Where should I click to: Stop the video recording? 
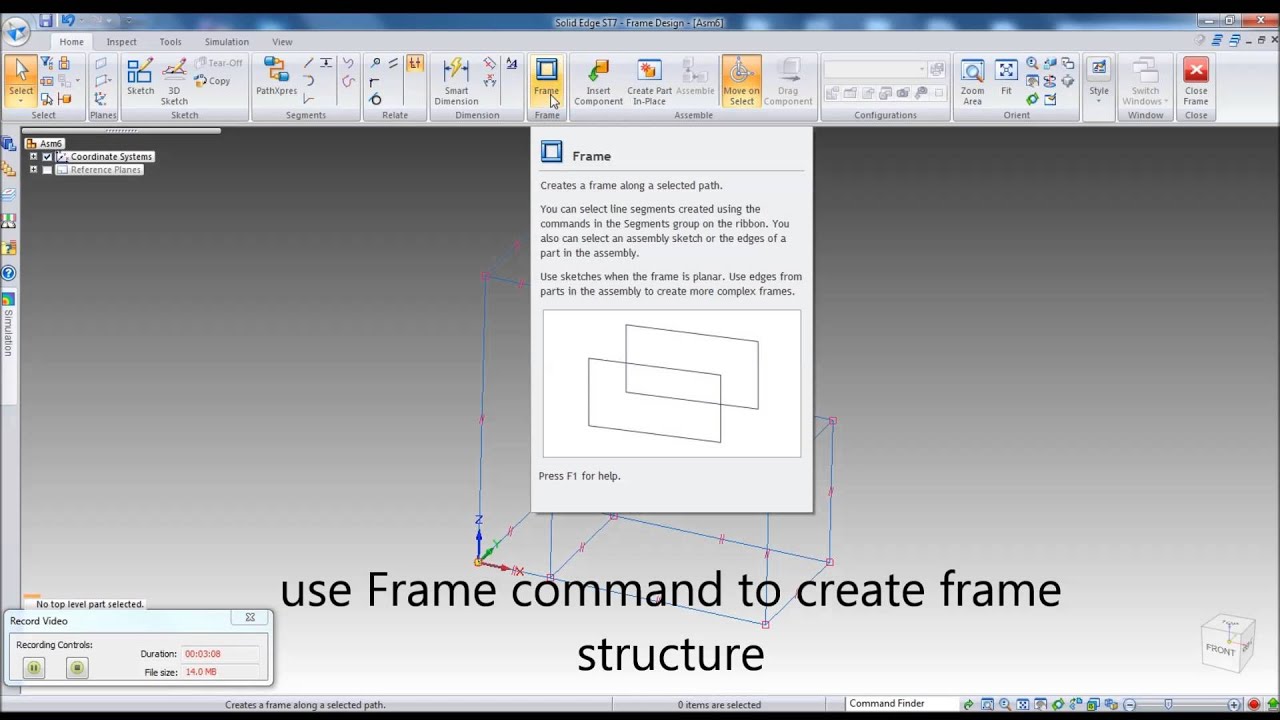(x=77, y=668)
